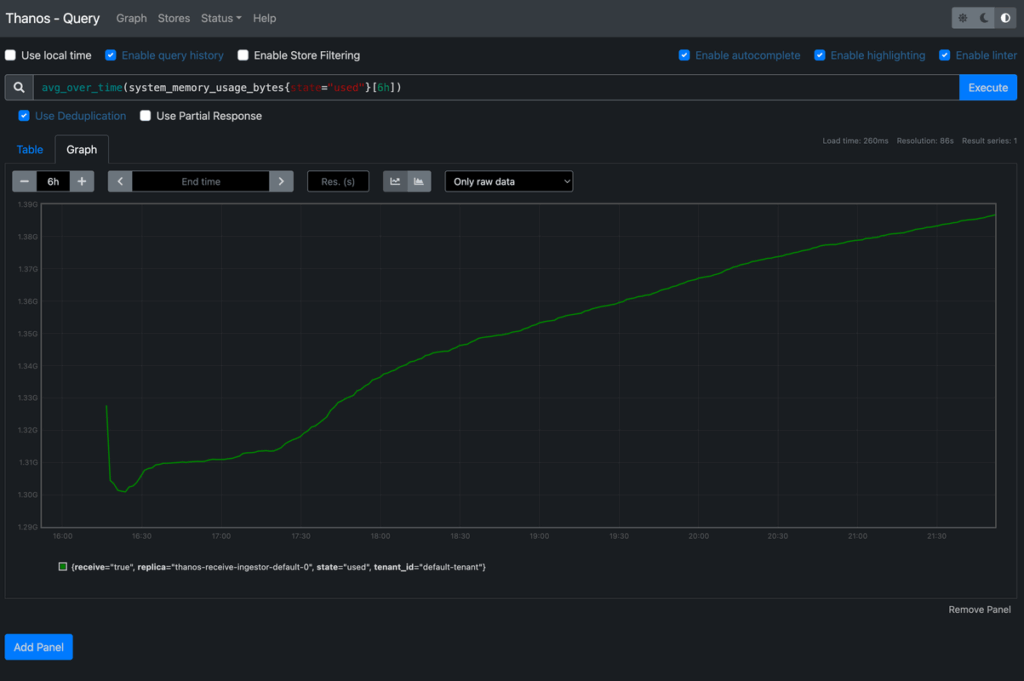Disable the Enable query history checkbox
This screenshot has height=681, width=1024.
point(111,55)
